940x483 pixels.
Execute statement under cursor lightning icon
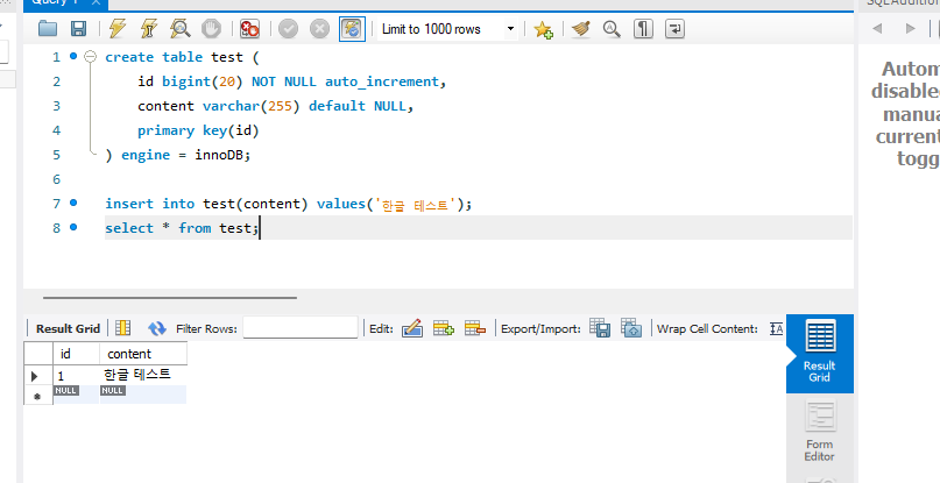point(149,29)
